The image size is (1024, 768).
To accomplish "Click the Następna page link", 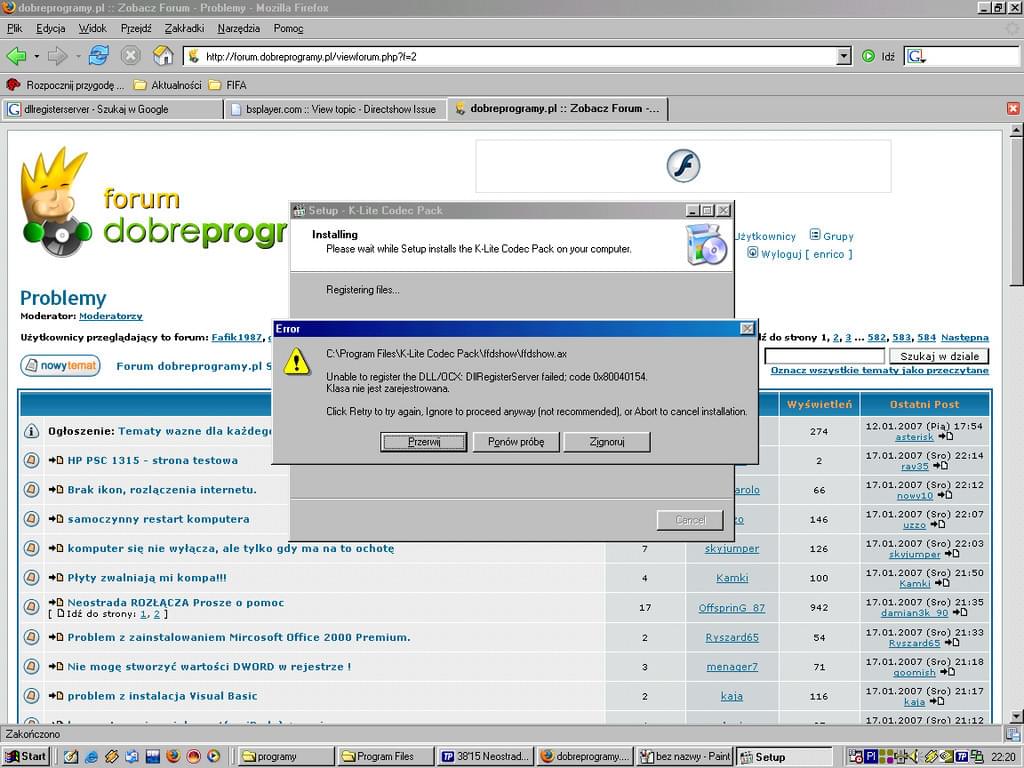I will coord(965,338).
